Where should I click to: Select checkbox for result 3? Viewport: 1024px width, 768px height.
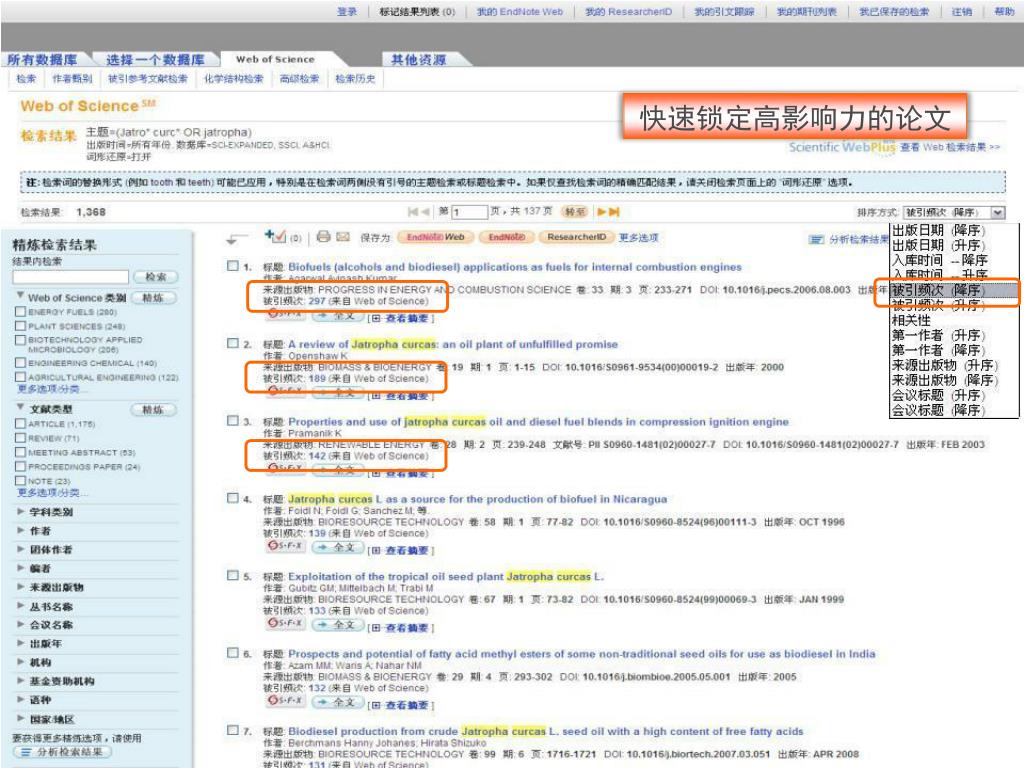pyautogui.click(x=232, y=420)
